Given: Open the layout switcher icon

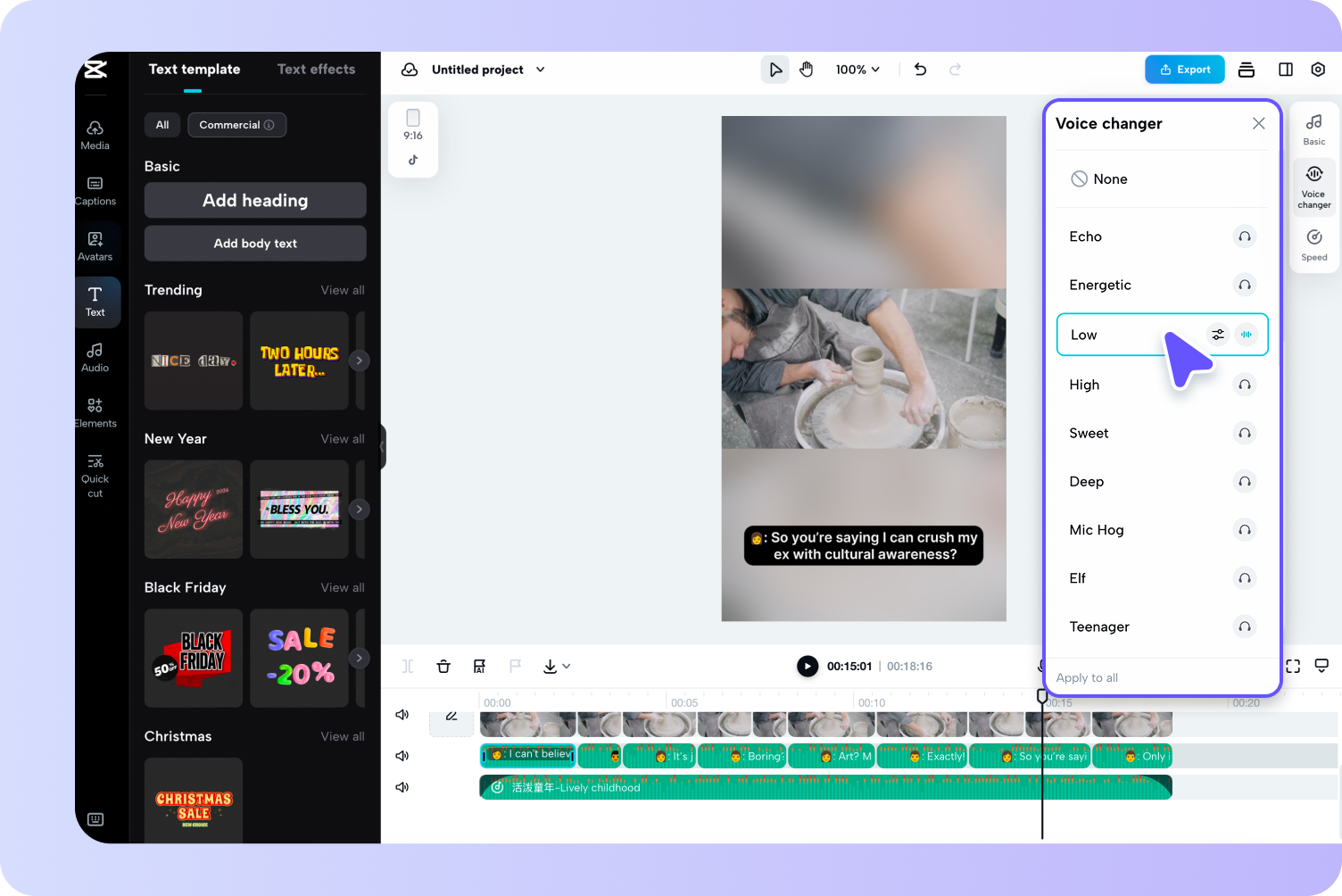Looking at the screenshot, I should (1286, 70).
